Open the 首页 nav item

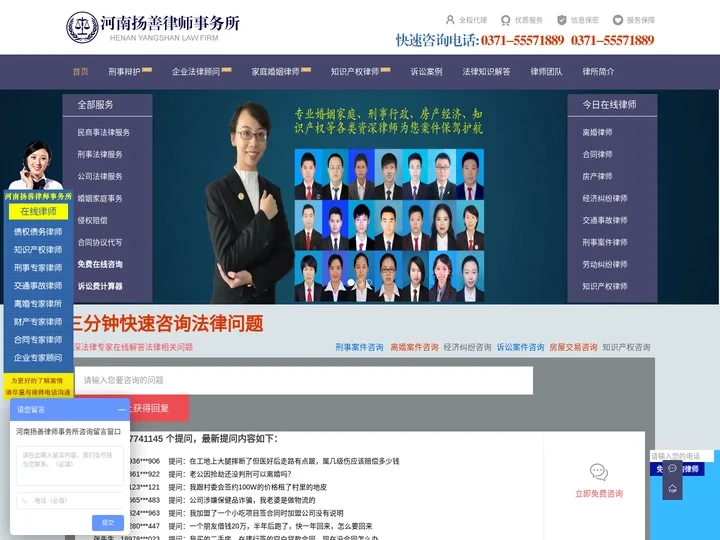(x=80, y=72)
